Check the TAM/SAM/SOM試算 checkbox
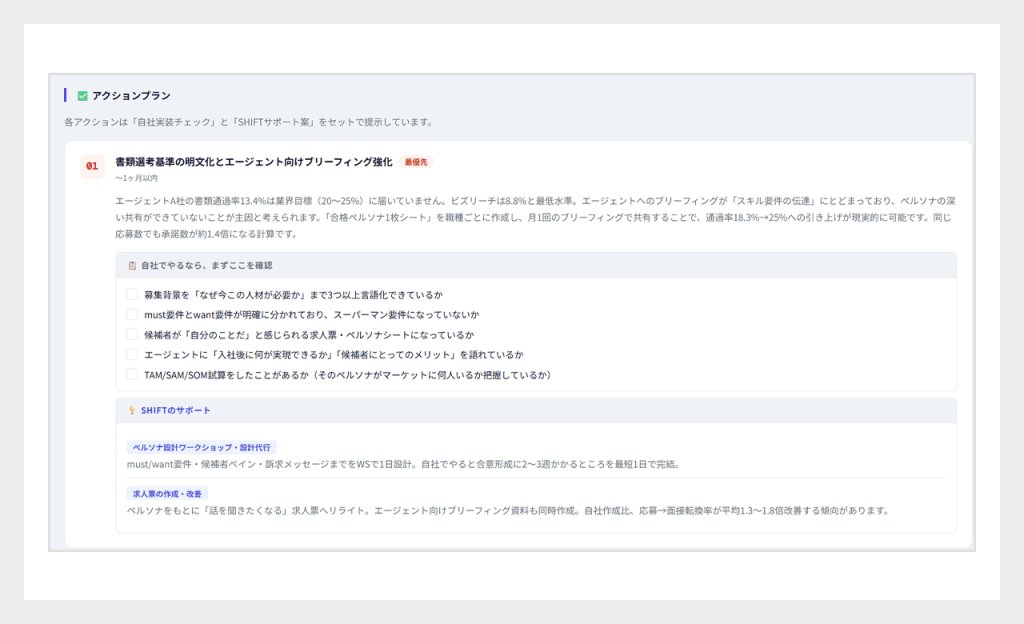The height and width of the screenshot is (624, 1024). click(132, 375)
